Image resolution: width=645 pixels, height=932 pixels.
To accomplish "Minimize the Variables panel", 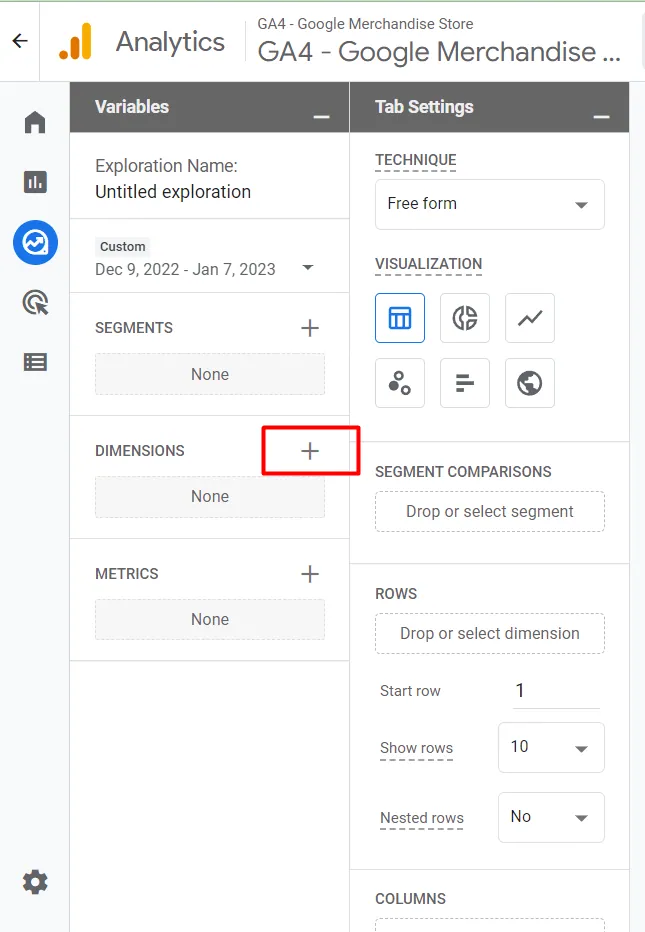I will (322, 116).
